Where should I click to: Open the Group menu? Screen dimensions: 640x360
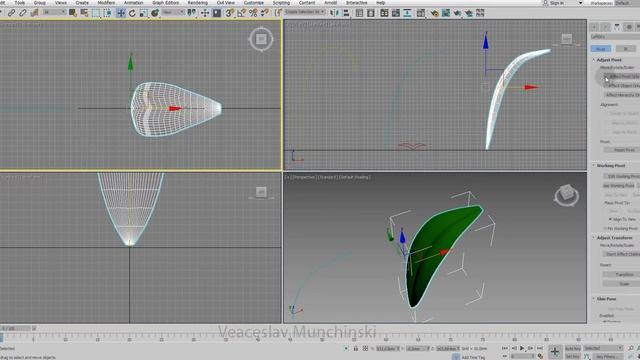point(40,3)
